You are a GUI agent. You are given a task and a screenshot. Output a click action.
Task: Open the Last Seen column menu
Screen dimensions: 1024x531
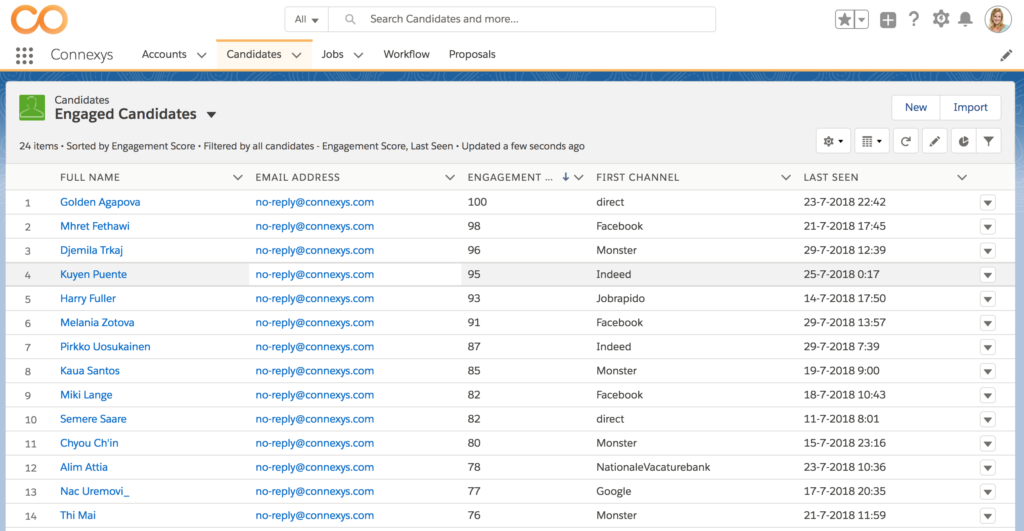[x=962, y=178]
